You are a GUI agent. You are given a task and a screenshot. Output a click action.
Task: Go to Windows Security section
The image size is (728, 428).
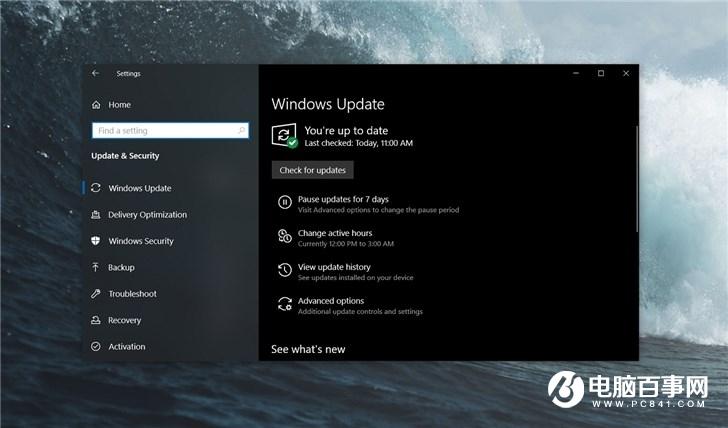pos(141,241)
